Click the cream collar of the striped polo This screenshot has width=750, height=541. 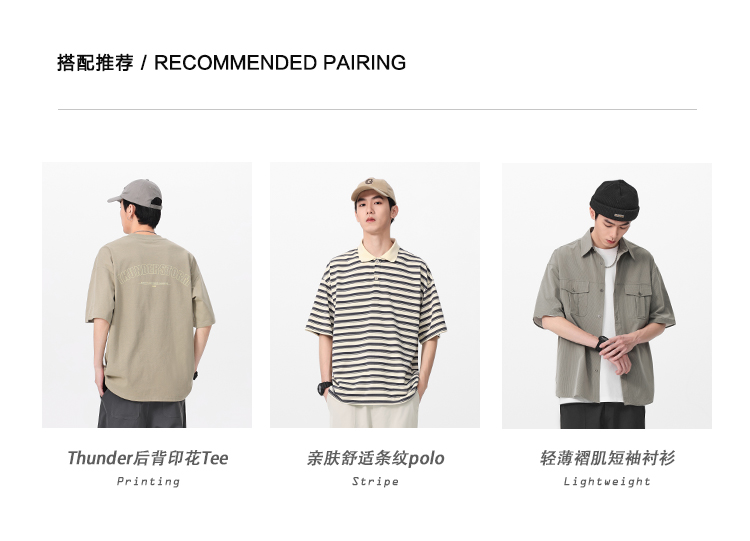379,251
